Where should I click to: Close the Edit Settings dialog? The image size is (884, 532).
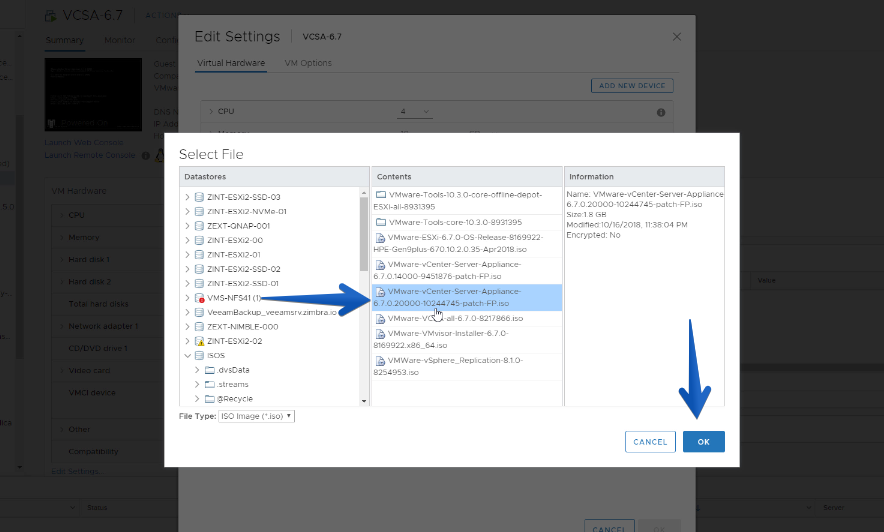(677, 37)
